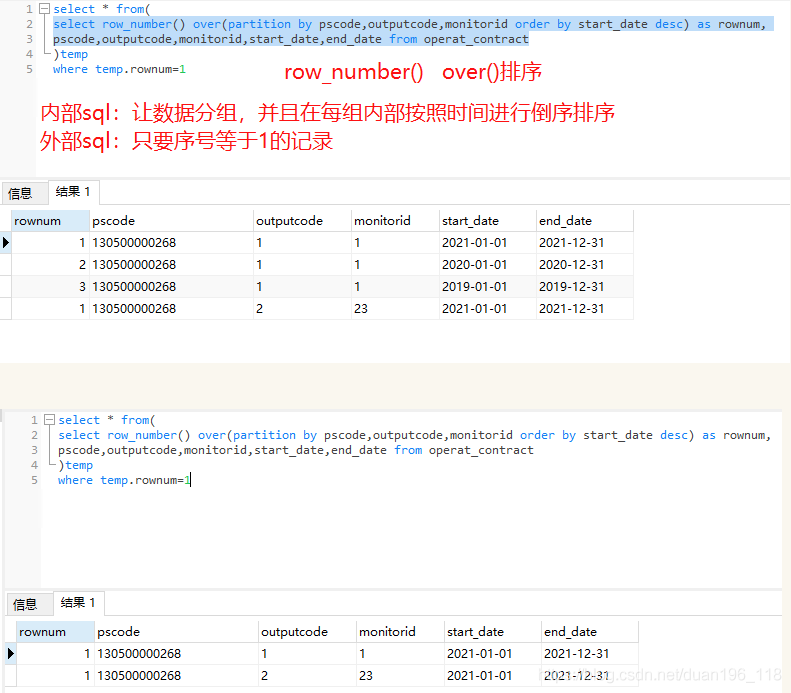This screenshot has width=791, height=693.
Task: Collapse code fold in lower SQL editor
Action: (x=49, y=420)
